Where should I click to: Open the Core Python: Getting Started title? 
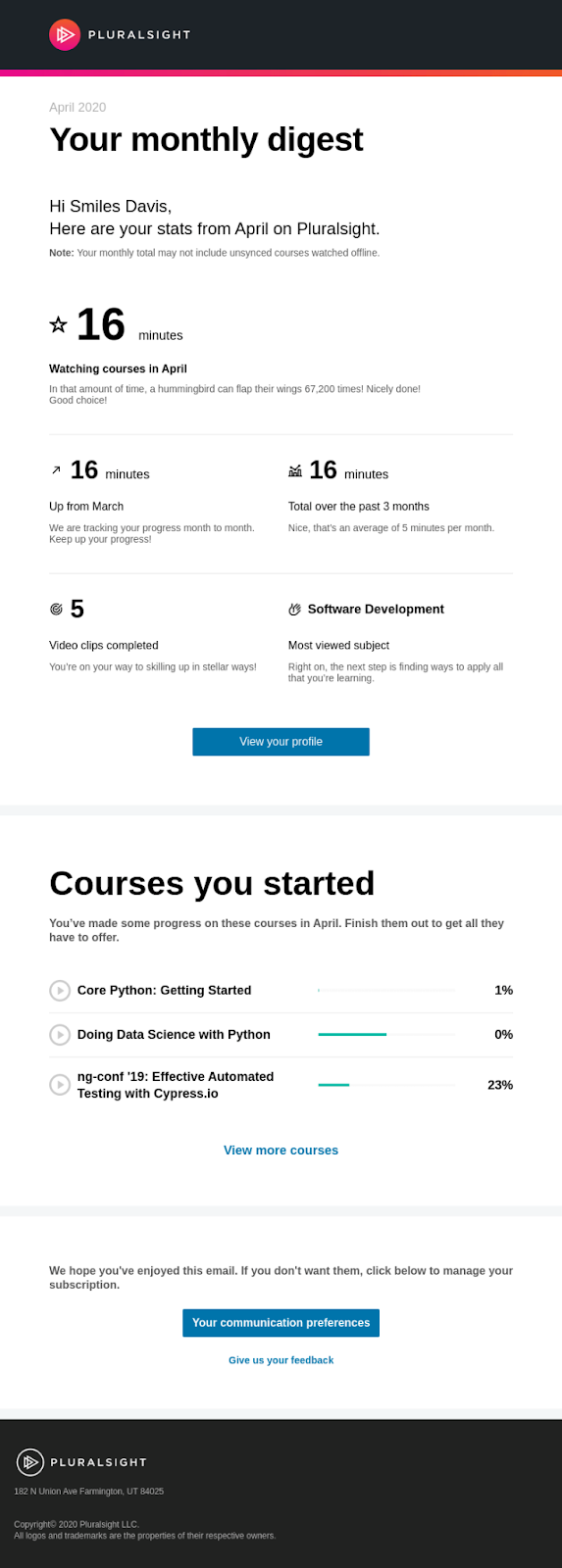click(164, 991)
